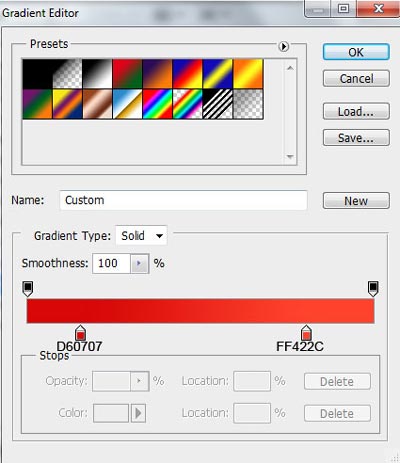
Task: Select the black-to-white gradient preset
Action: point(97,74)
